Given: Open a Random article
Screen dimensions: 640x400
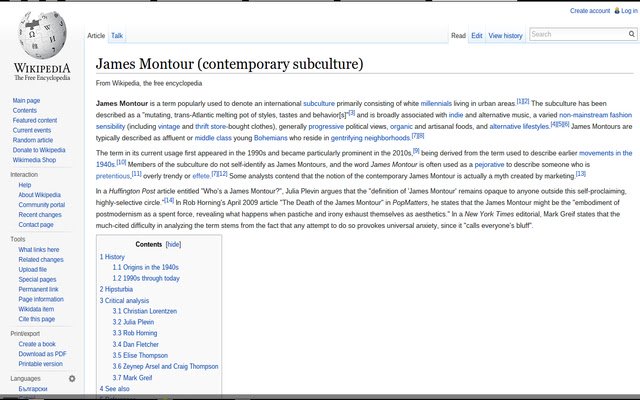Looking at the screenshot, I should tap(33, 140).
